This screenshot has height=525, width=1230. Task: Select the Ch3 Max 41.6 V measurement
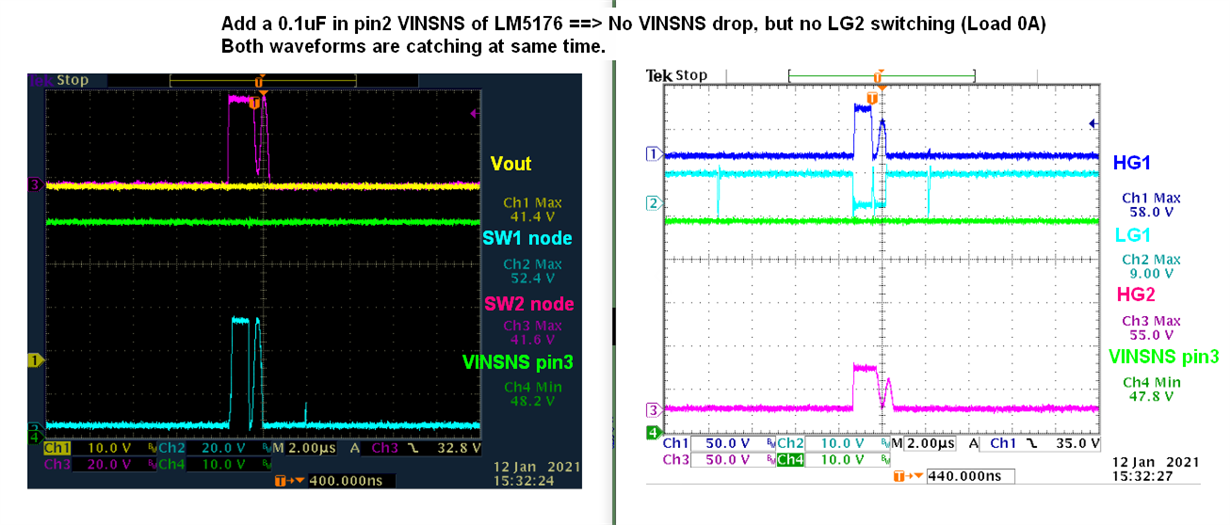(x=534, y=333)
